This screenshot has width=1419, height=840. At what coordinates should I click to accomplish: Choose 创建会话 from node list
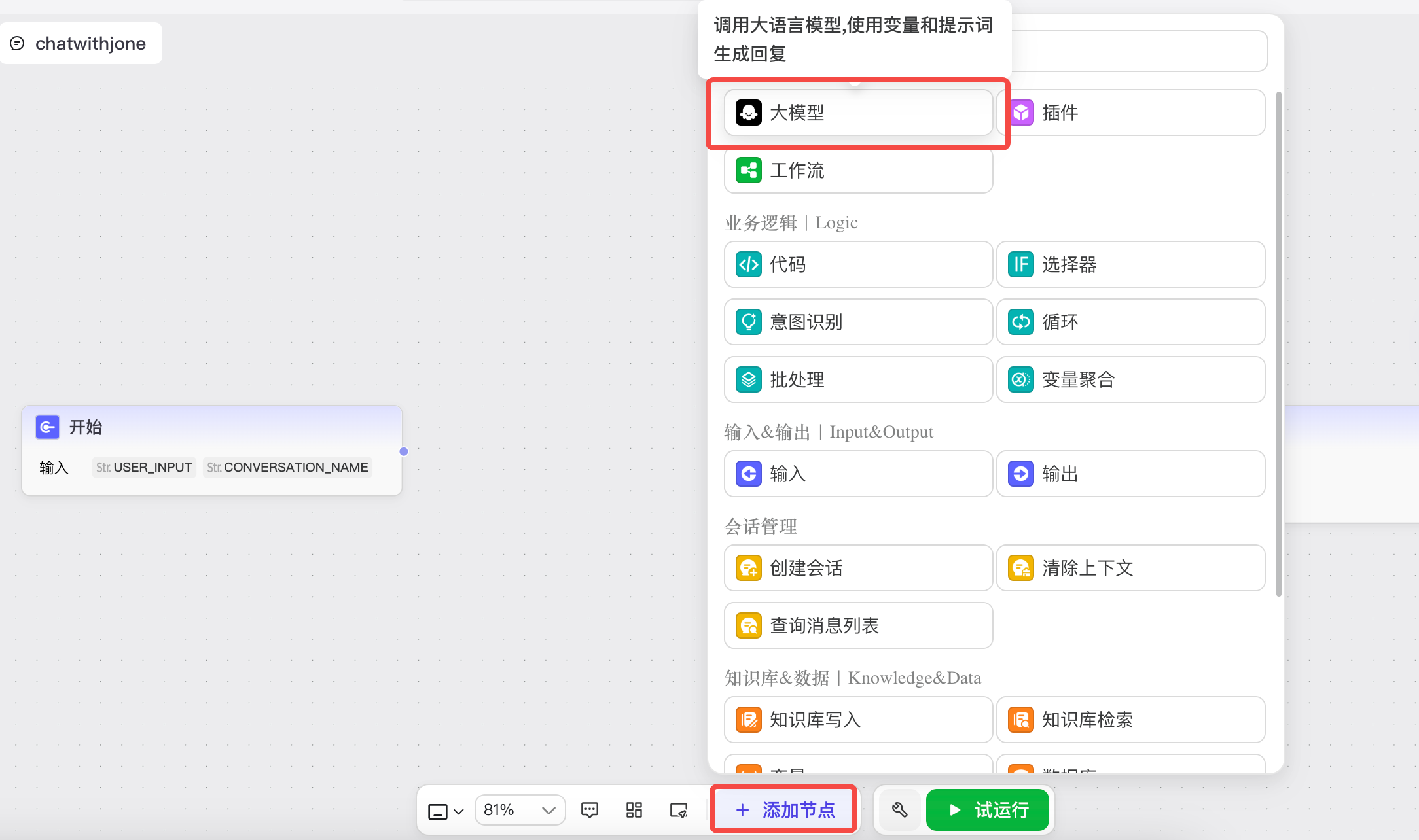click(858, 568)
